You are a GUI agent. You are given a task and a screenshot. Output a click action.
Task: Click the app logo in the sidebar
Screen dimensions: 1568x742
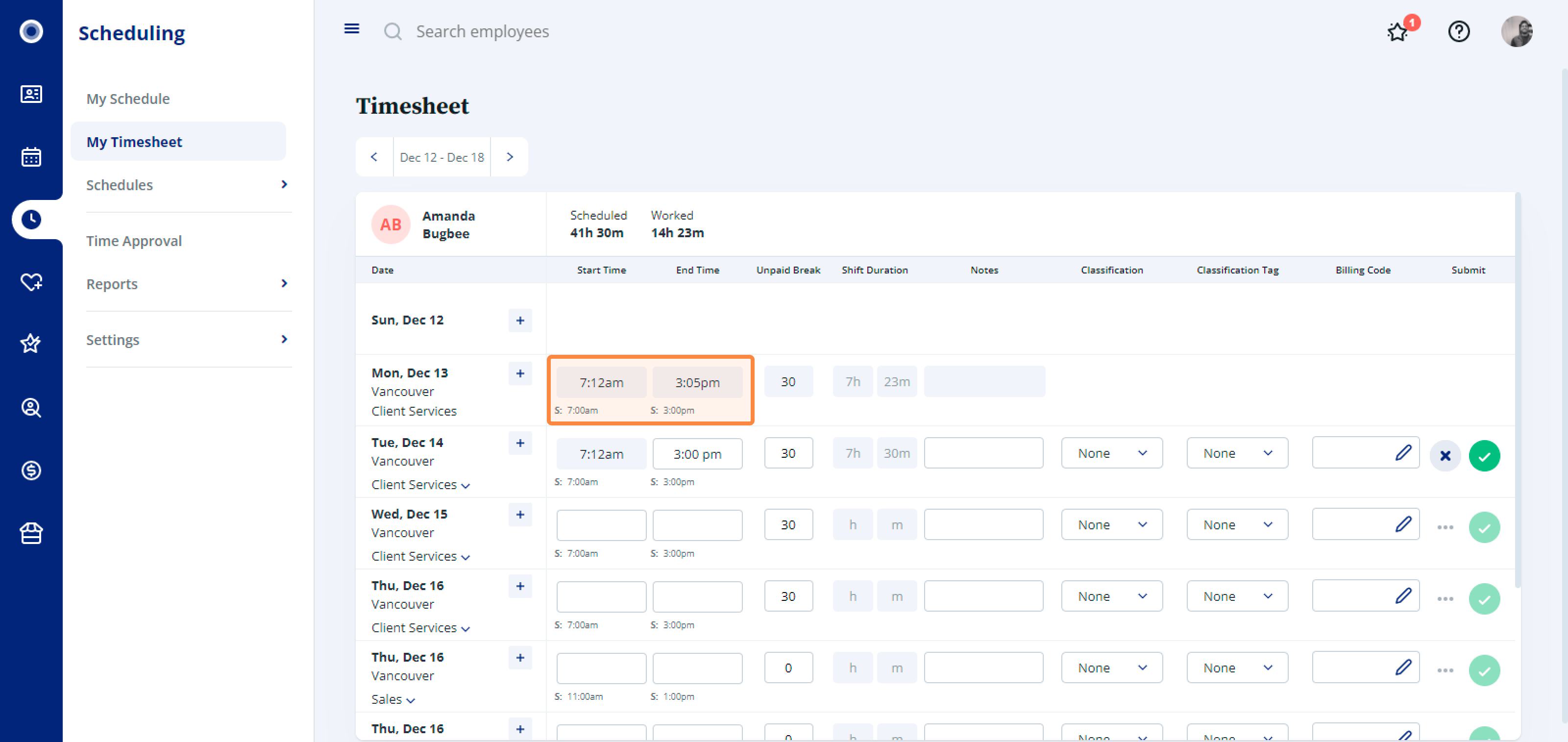(31, 31)
